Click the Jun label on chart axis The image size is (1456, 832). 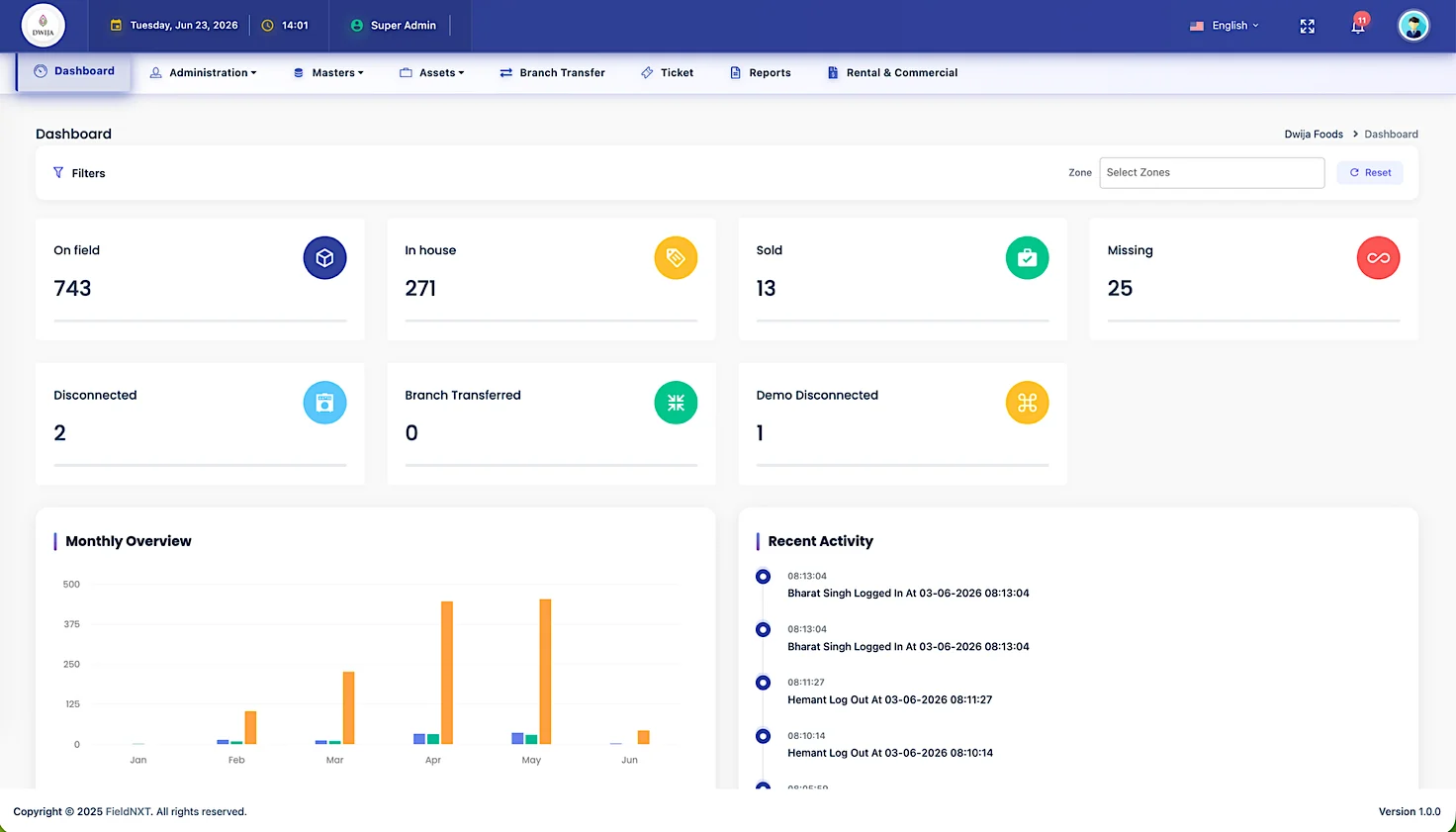click(x=629, y=760)
